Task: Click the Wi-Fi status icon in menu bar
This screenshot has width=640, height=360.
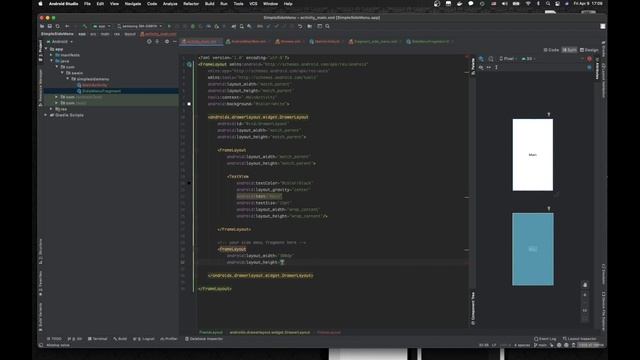Action: click(529, 4)
